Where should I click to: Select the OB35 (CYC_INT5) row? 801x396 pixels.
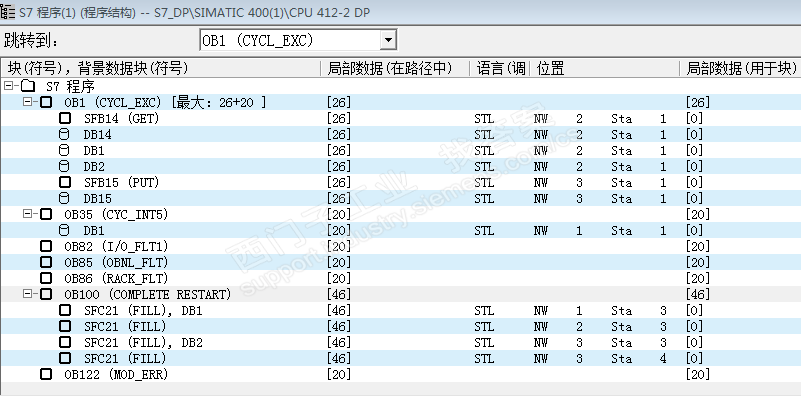(400, 214)
